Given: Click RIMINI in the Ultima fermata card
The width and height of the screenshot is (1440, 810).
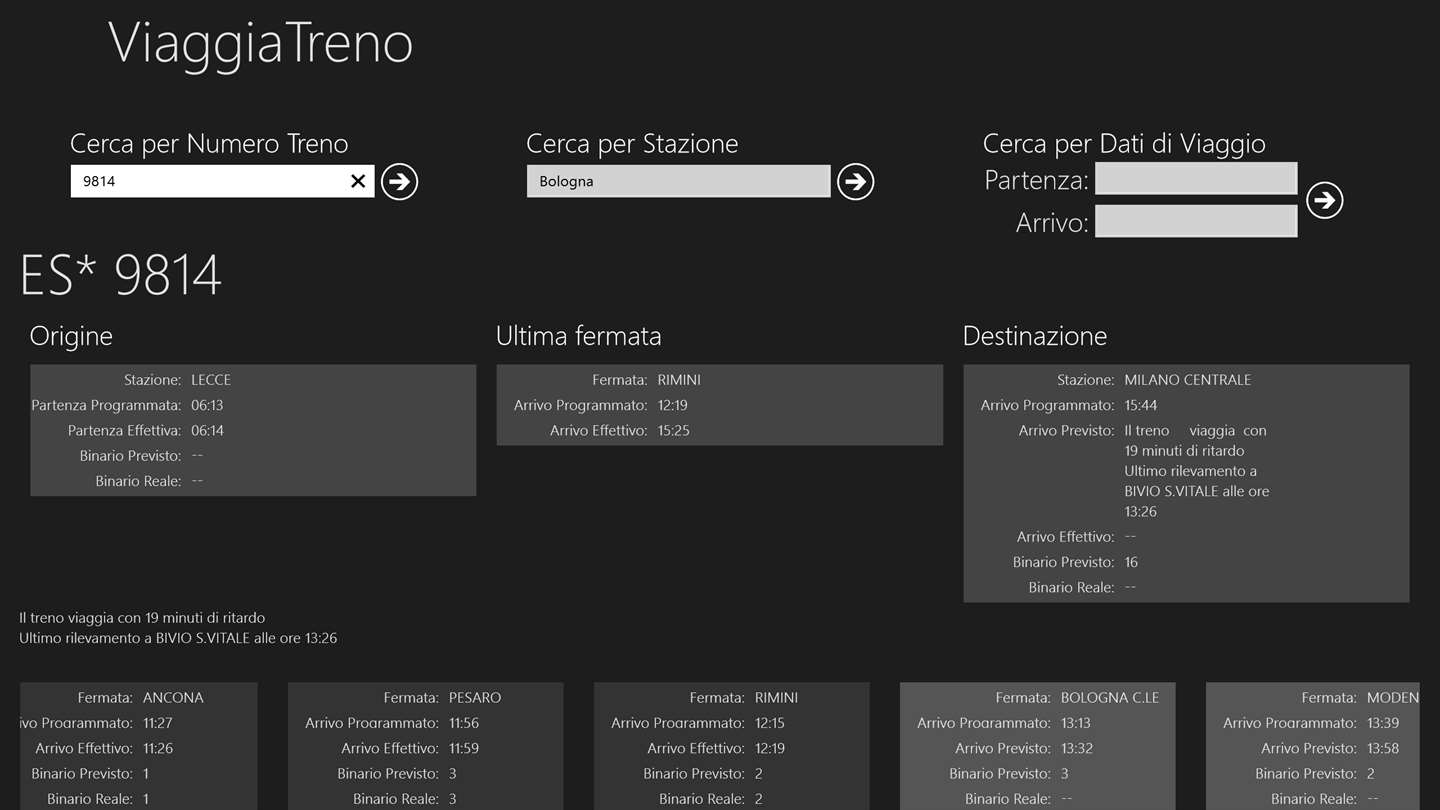Looking at the screenshot, I should [x=679, y=380].
